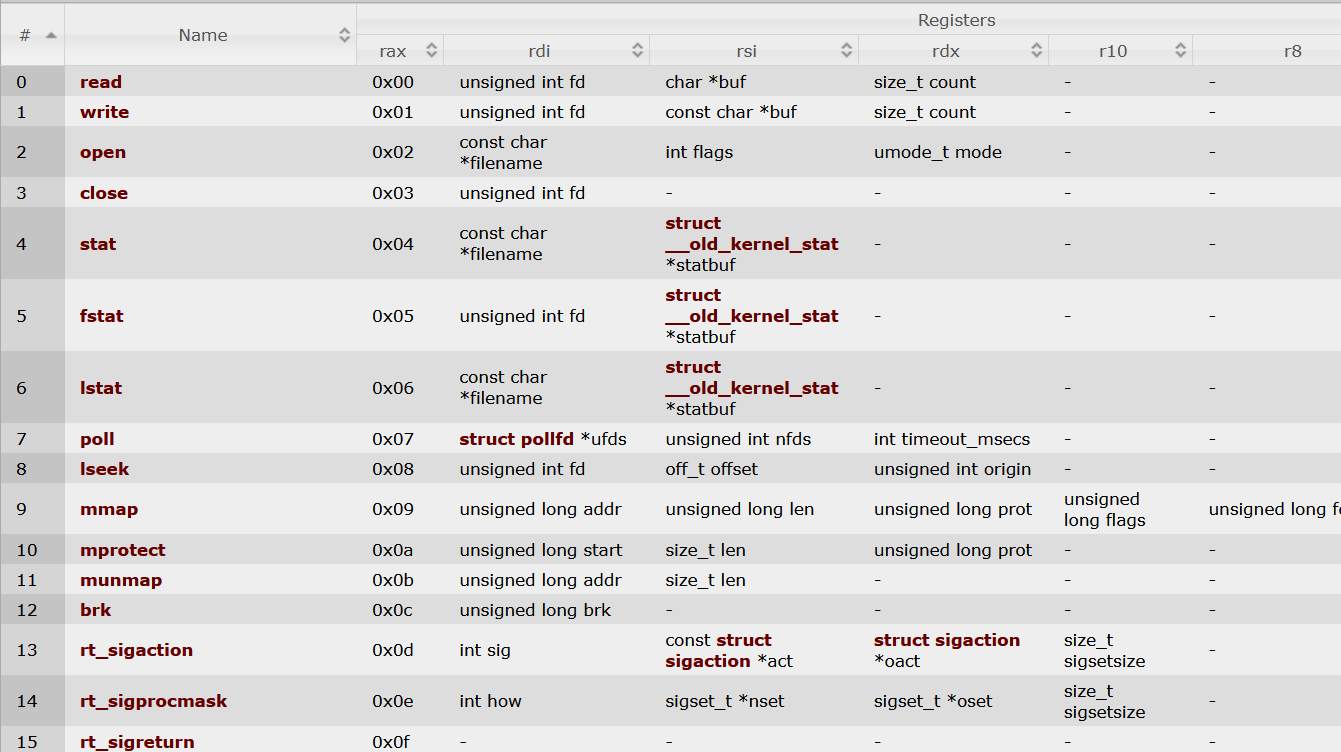Click 'int sig' cell
Image resolution: width=1341 pixels, height=752 pixels.
[x=485, y=650]
